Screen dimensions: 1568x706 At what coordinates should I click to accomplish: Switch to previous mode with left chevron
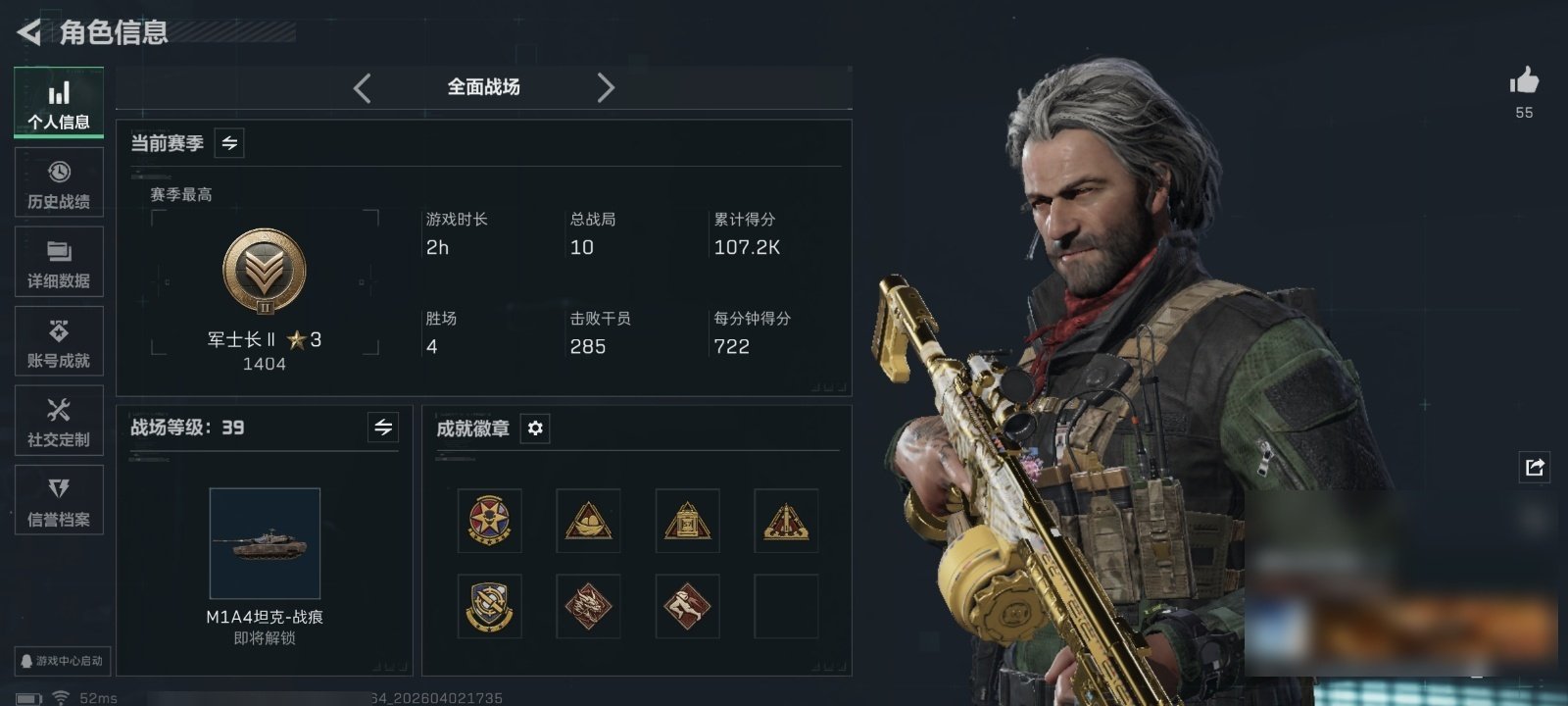click(x=363, y=88)
